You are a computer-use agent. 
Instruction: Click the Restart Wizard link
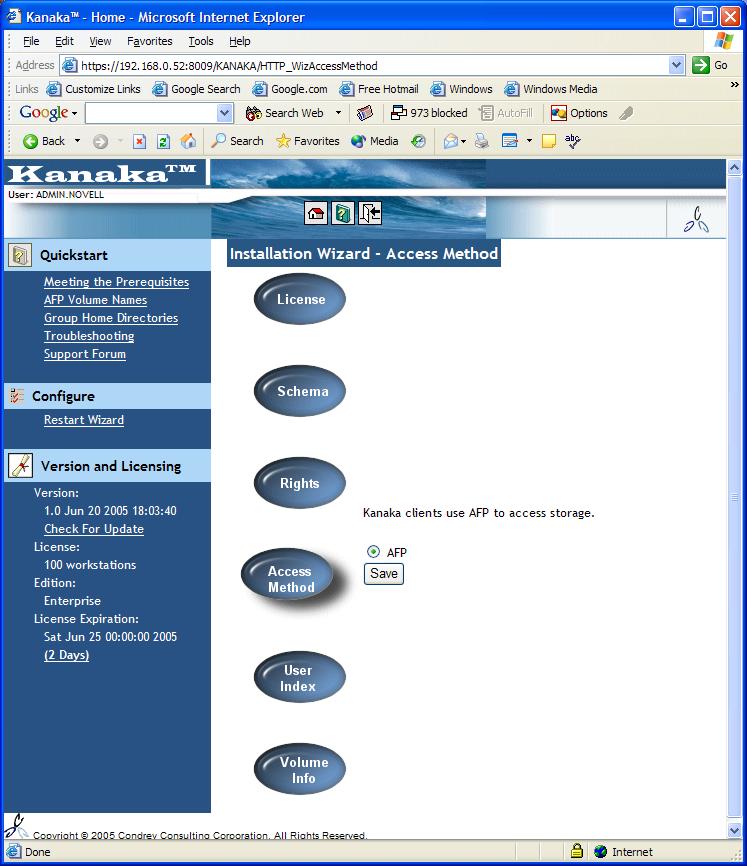(x=84, y=420)
